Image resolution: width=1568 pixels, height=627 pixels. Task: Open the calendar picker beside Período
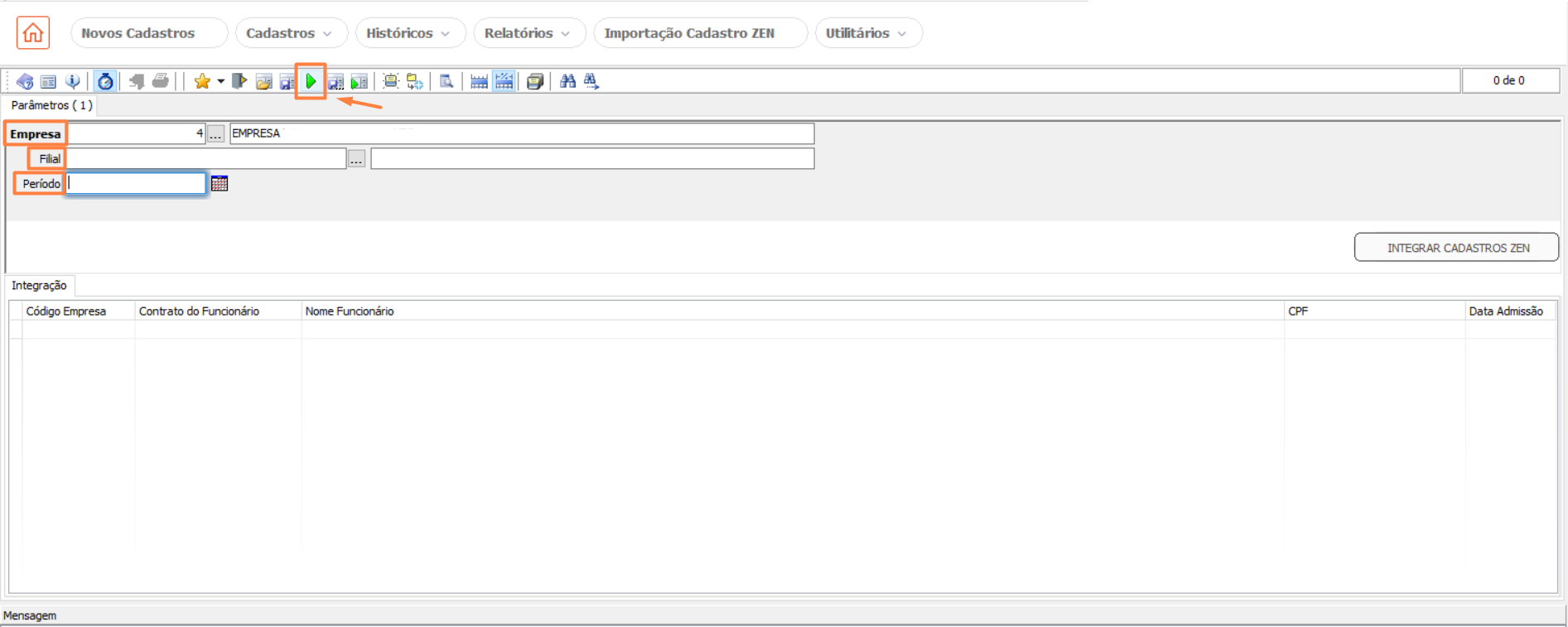tap(220, 184)
